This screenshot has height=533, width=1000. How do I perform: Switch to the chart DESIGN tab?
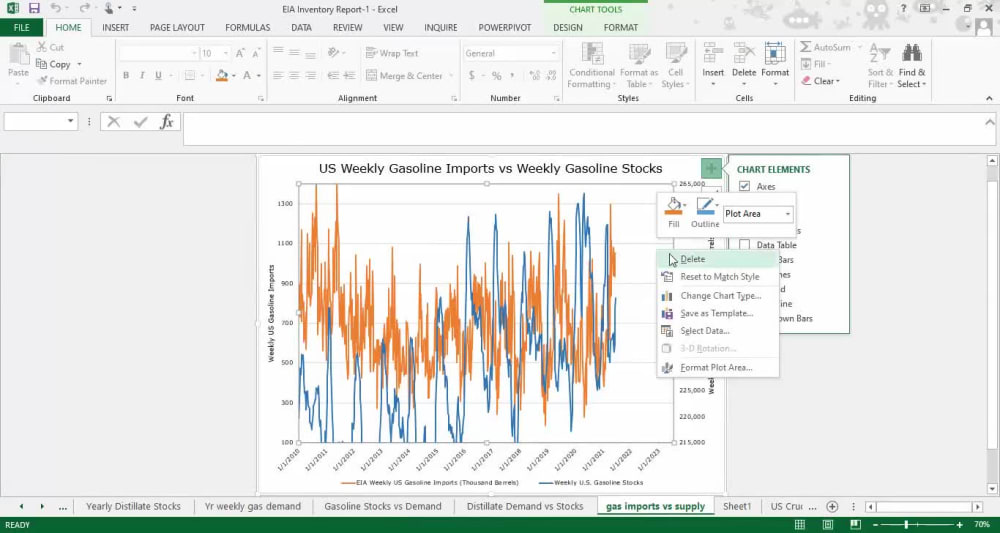click(568, 27)
